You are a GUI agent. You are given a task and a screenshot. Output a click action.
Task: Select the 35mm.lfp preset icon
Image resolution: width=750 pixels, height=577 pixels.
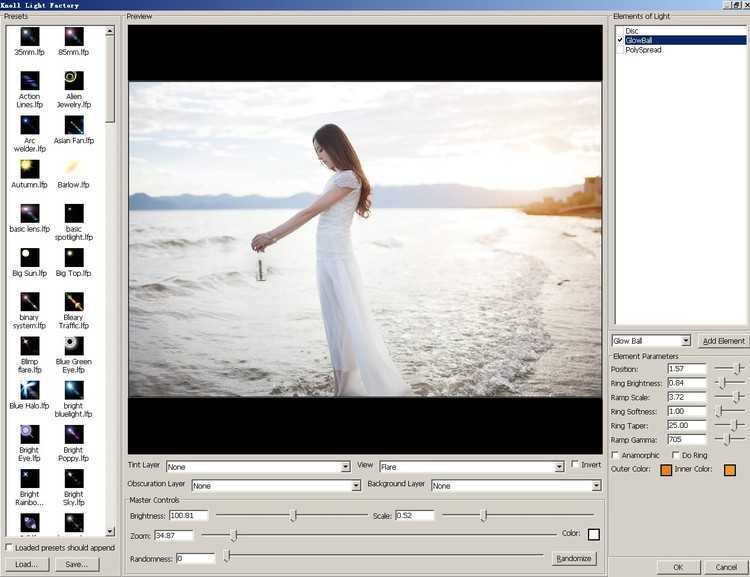click(30, 37)
